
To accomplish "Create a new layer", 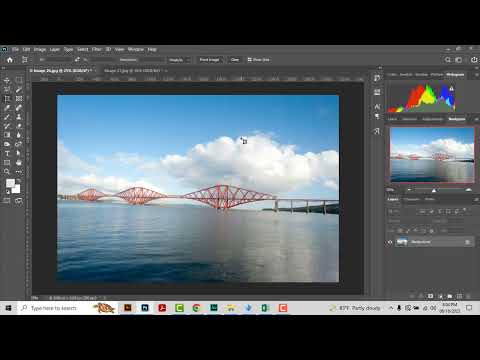I will 459,296.
